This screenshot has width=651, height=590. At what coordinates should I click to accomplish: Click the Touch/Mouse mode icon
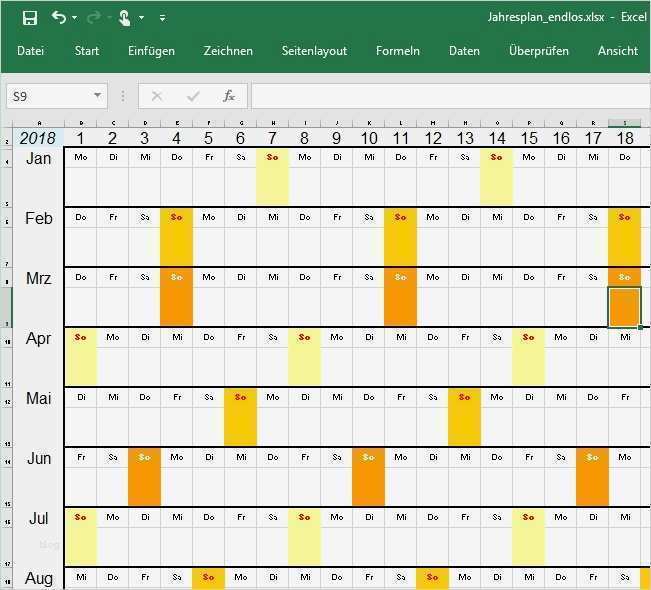click(x=125, y=18)
